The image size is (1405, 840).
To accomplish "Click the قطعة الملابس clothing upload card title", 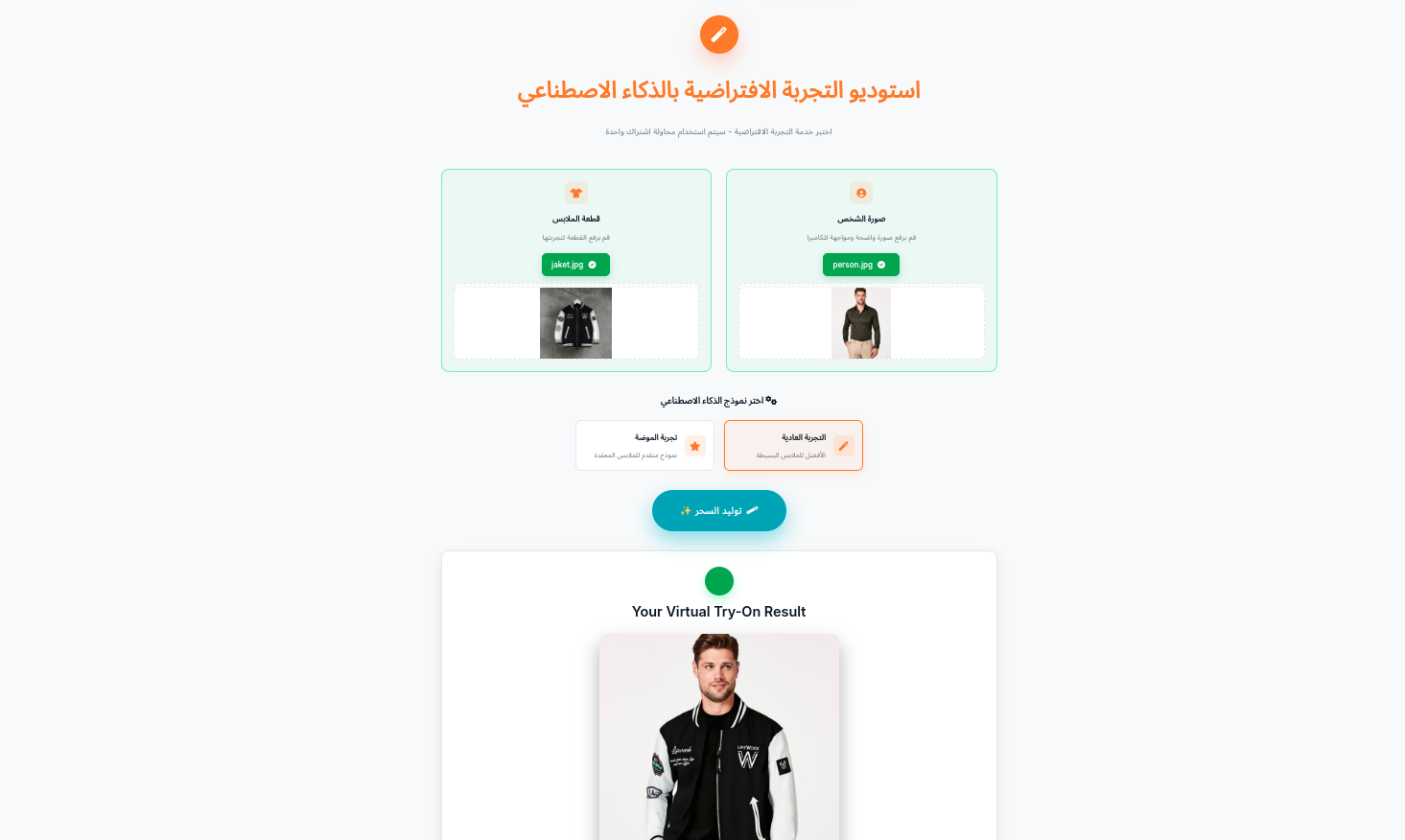I will [x=575, y=219].
